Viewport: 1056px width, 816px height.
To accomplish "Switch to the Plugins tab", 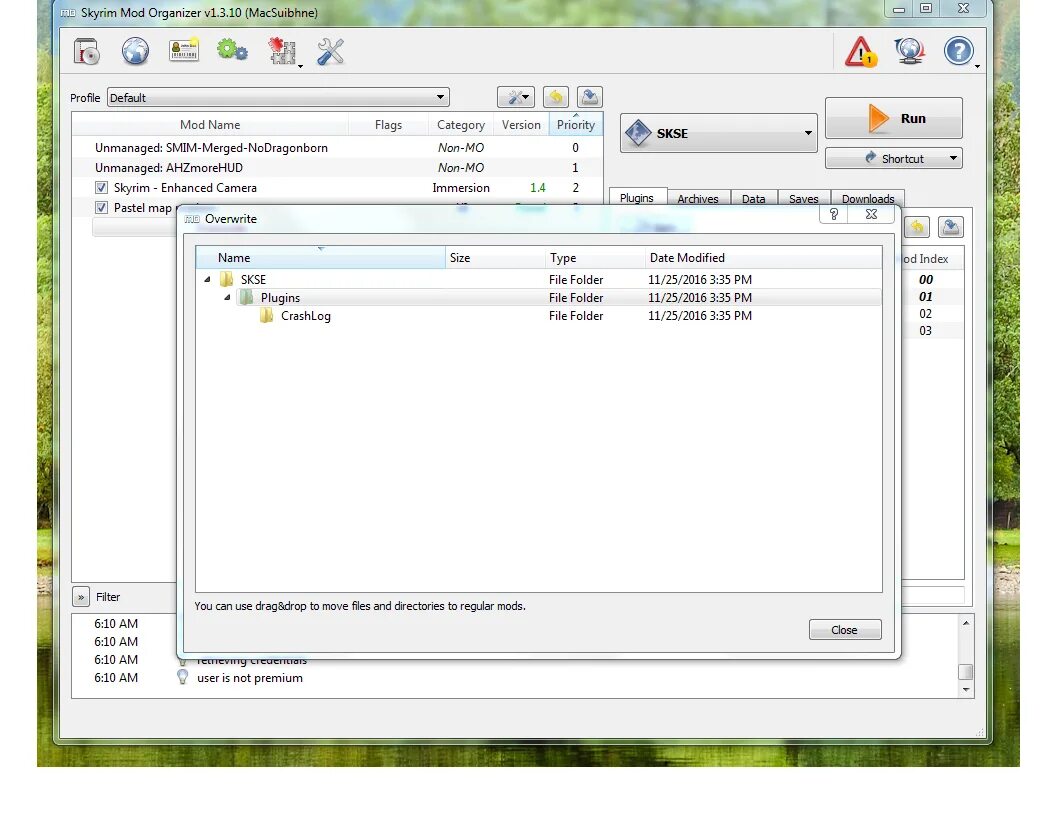I will pyautogui.click(x=636, y=198).
